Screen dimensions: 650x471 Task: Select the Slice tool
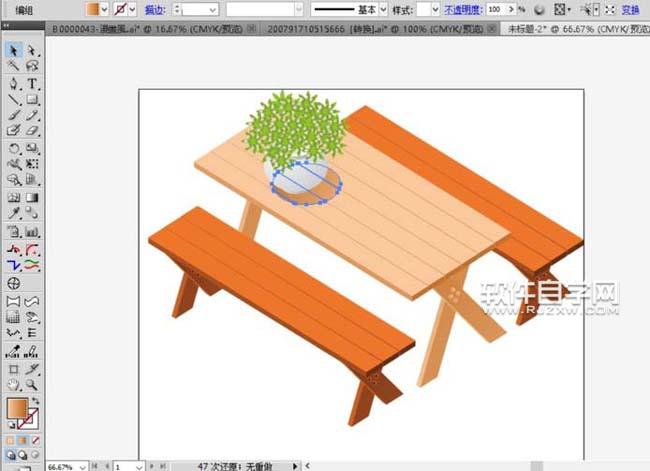pos(32,369)
